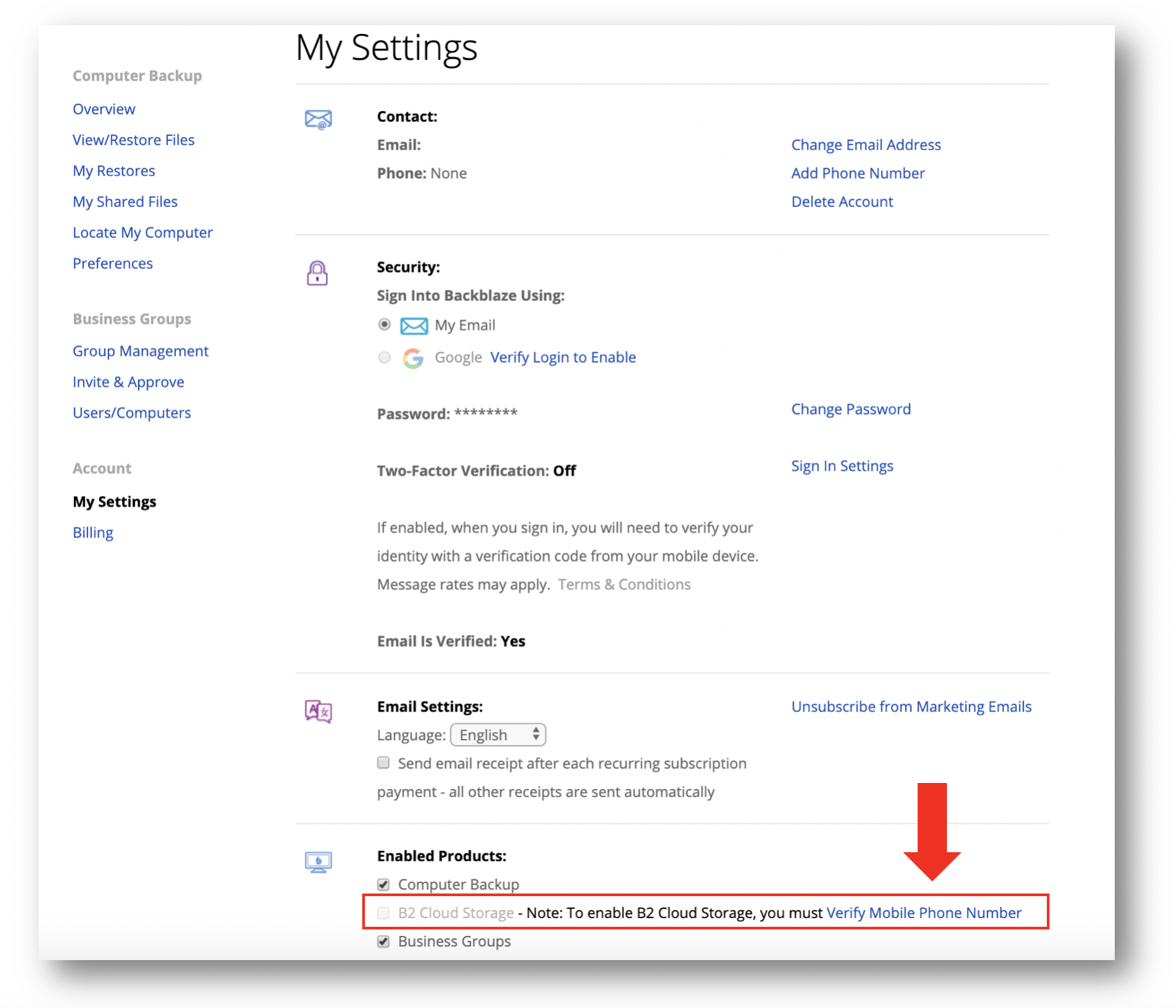Open My Restores page

pyautogui.click(x=114, y=171)
